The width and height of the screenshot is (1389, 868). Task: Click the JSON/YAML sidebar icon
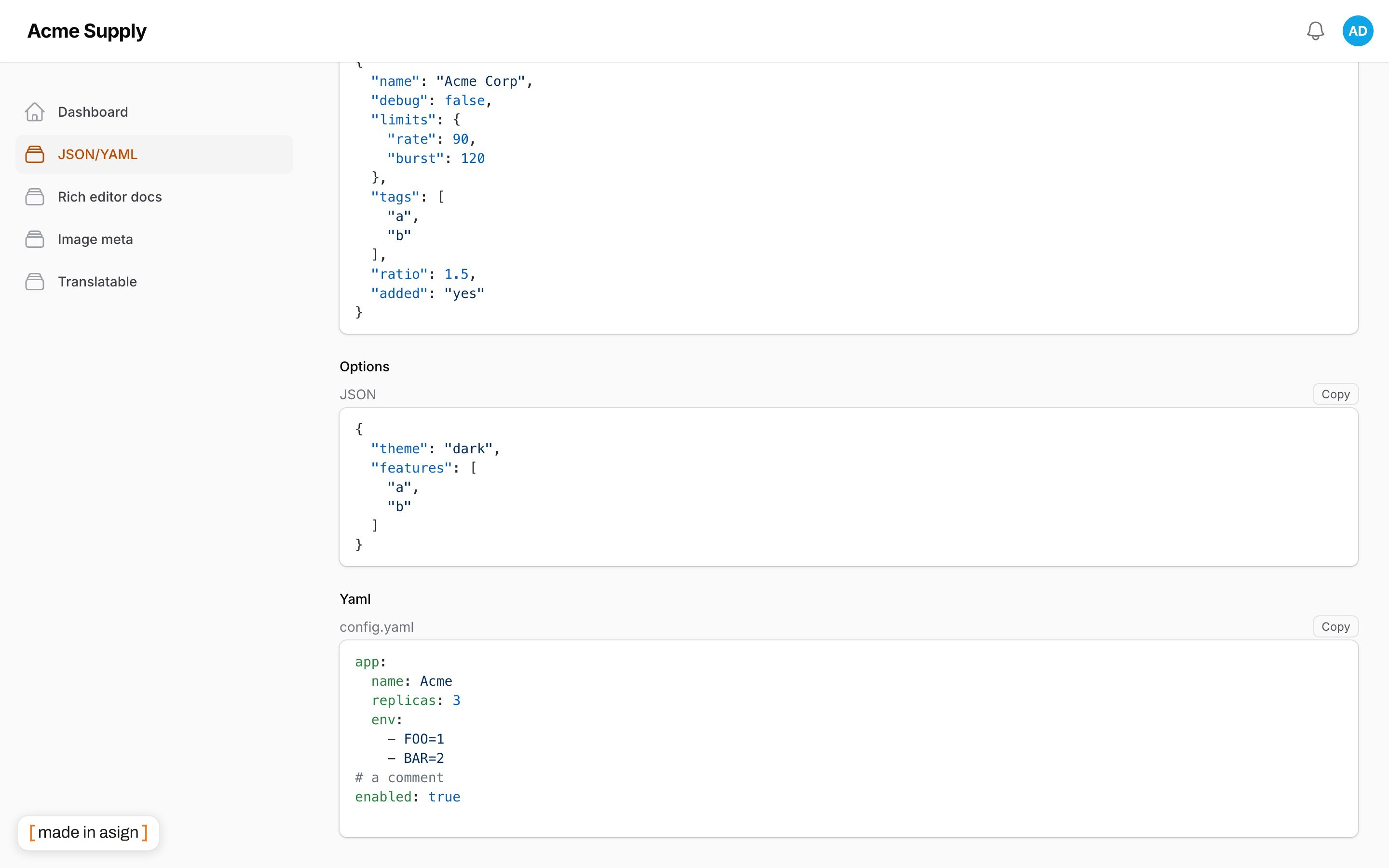(35, 154)
